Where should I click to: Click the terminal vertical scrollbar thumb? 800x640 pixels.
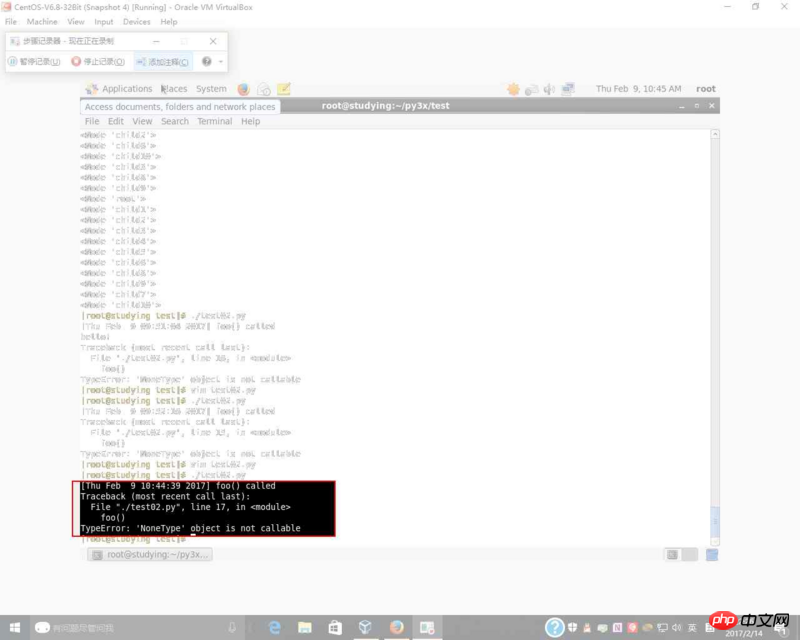coord(714,521)
